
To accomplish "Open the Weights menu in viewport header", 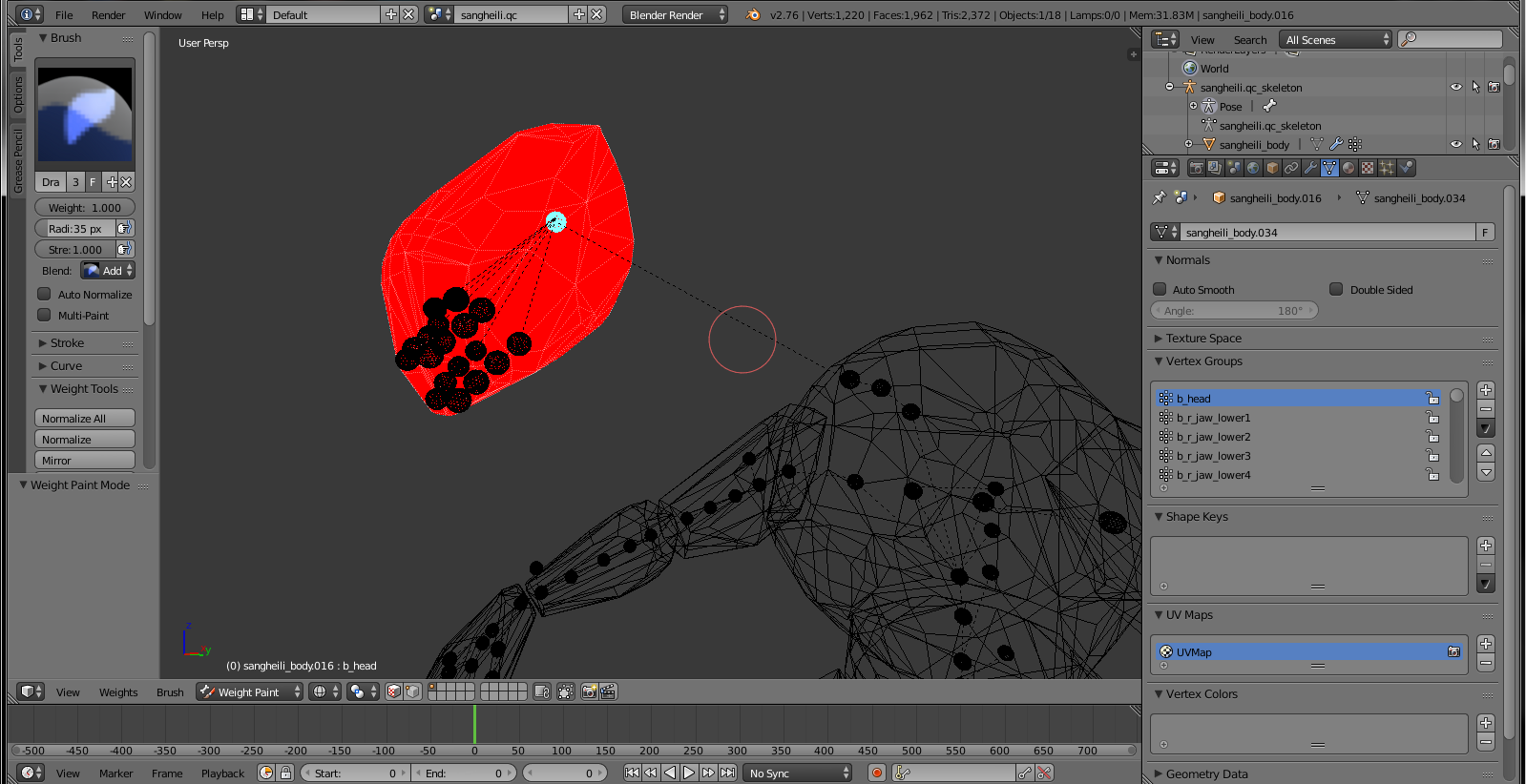I will pyautogui.click(x=118, y=691).
